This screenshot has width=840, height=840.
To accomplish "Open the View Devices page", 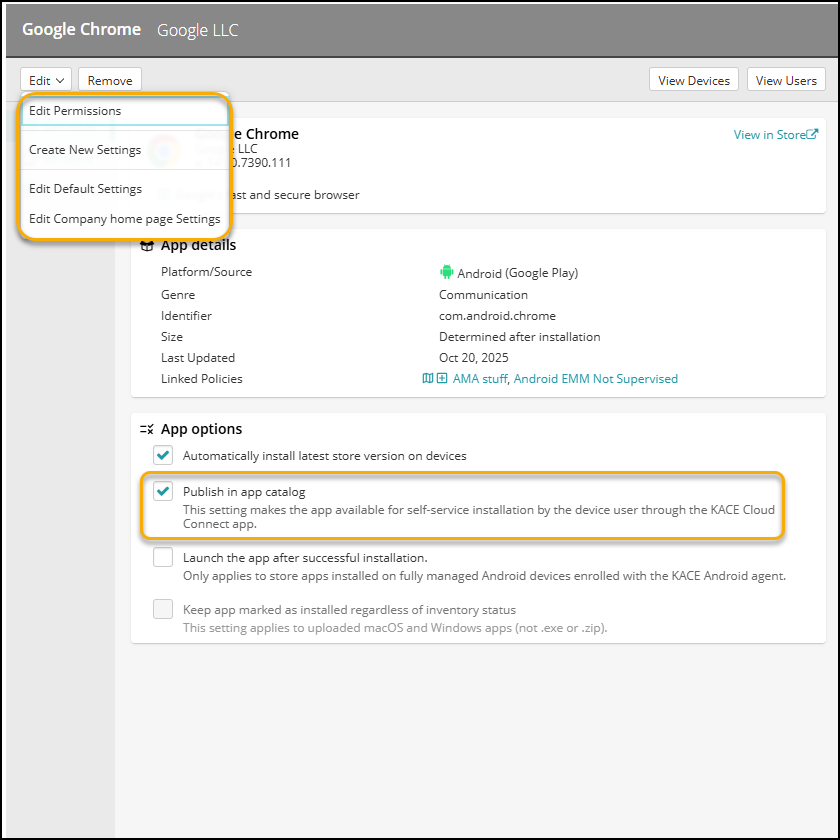I will tap(694, 81).
